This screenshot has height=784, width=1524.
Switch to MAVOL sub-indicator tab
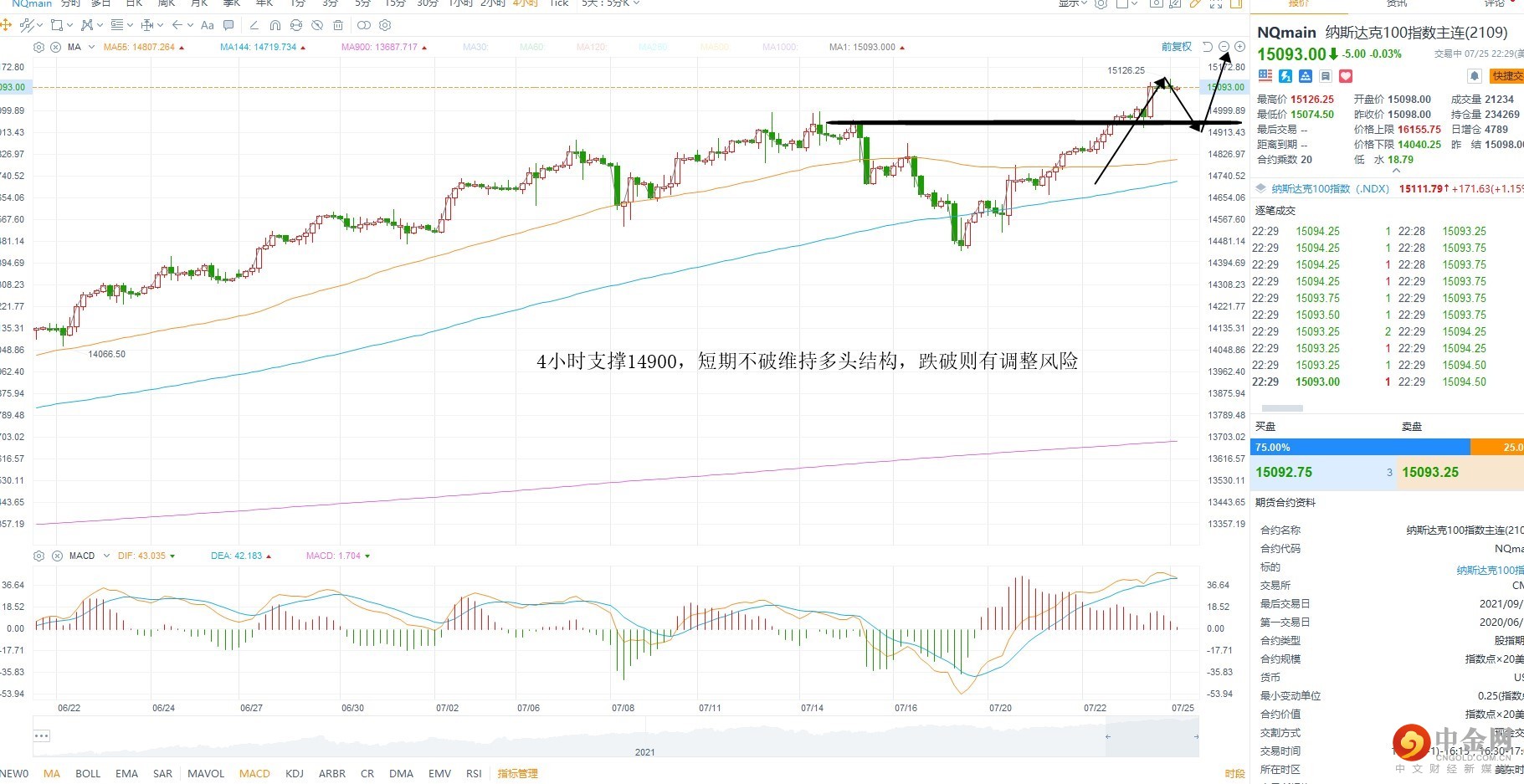click(206, 774)
